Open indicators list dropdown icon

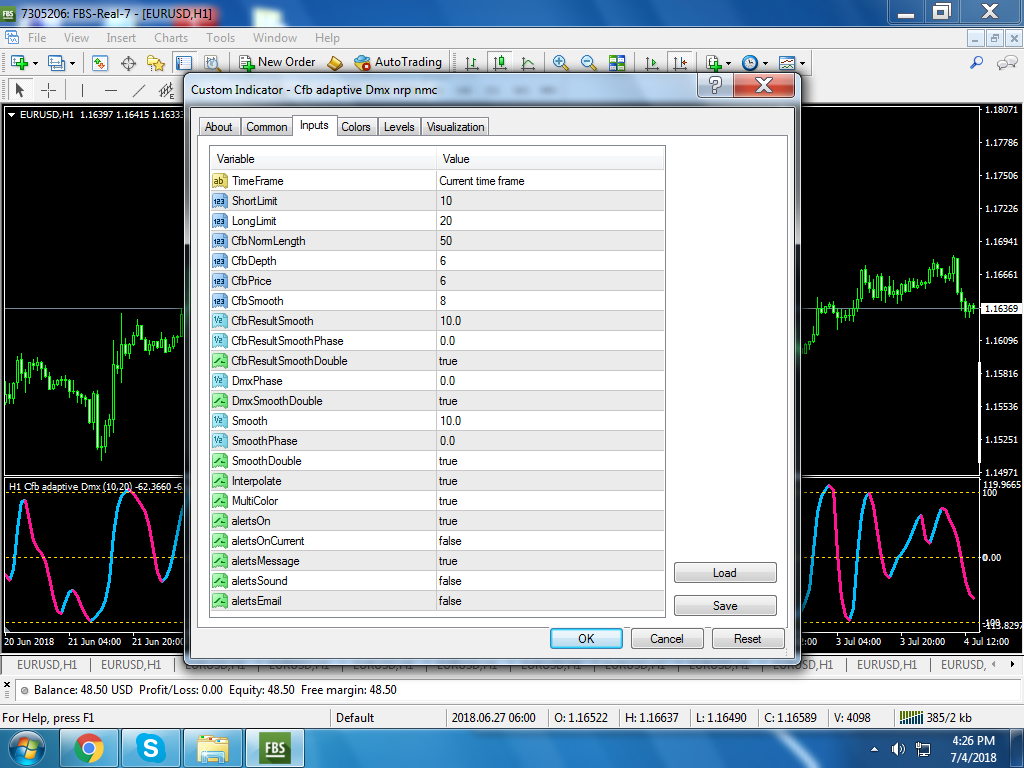718,63
